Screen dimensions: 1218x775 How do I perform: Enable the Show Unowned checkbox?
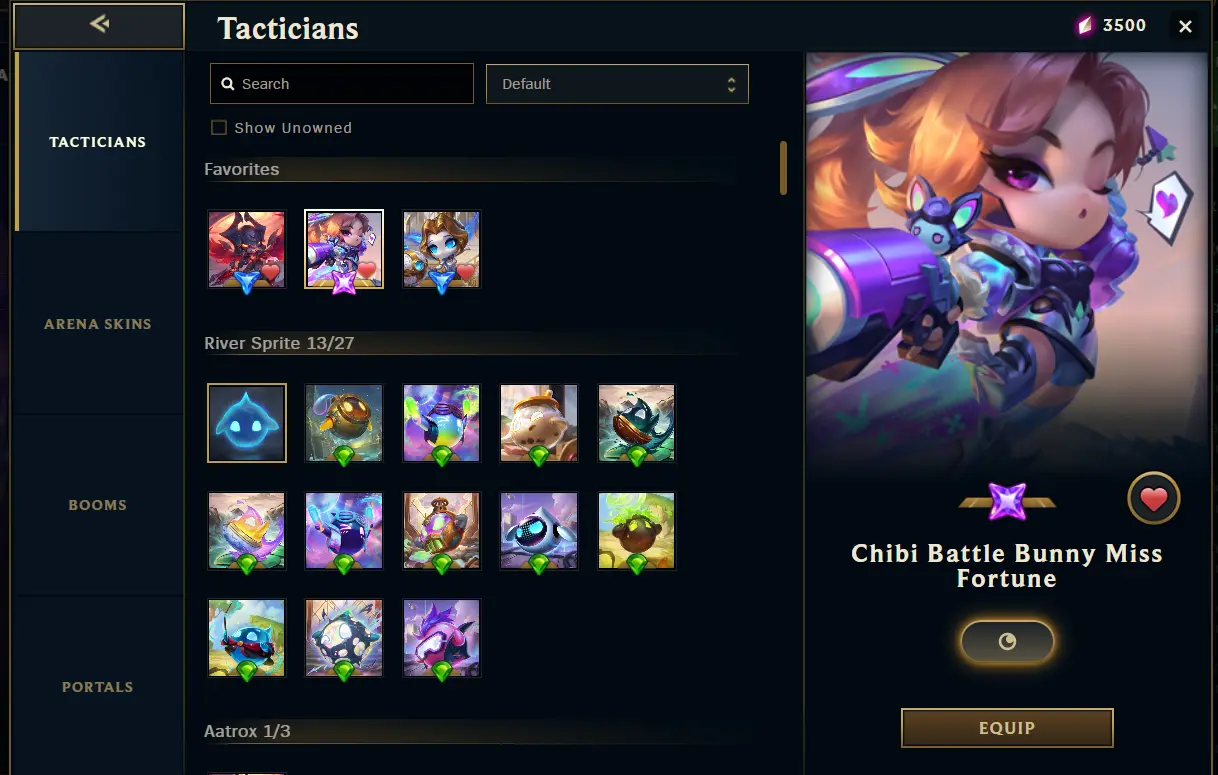219,128
